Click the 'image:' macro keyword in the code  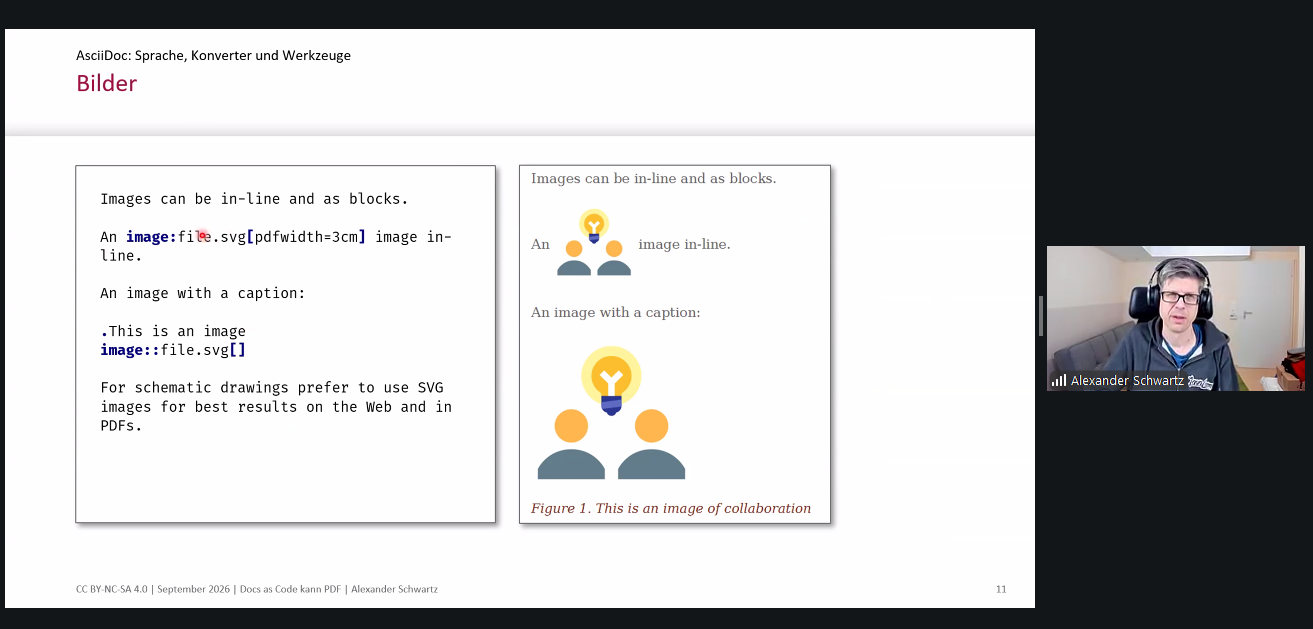pyautogui.click(x=151, y=237)
